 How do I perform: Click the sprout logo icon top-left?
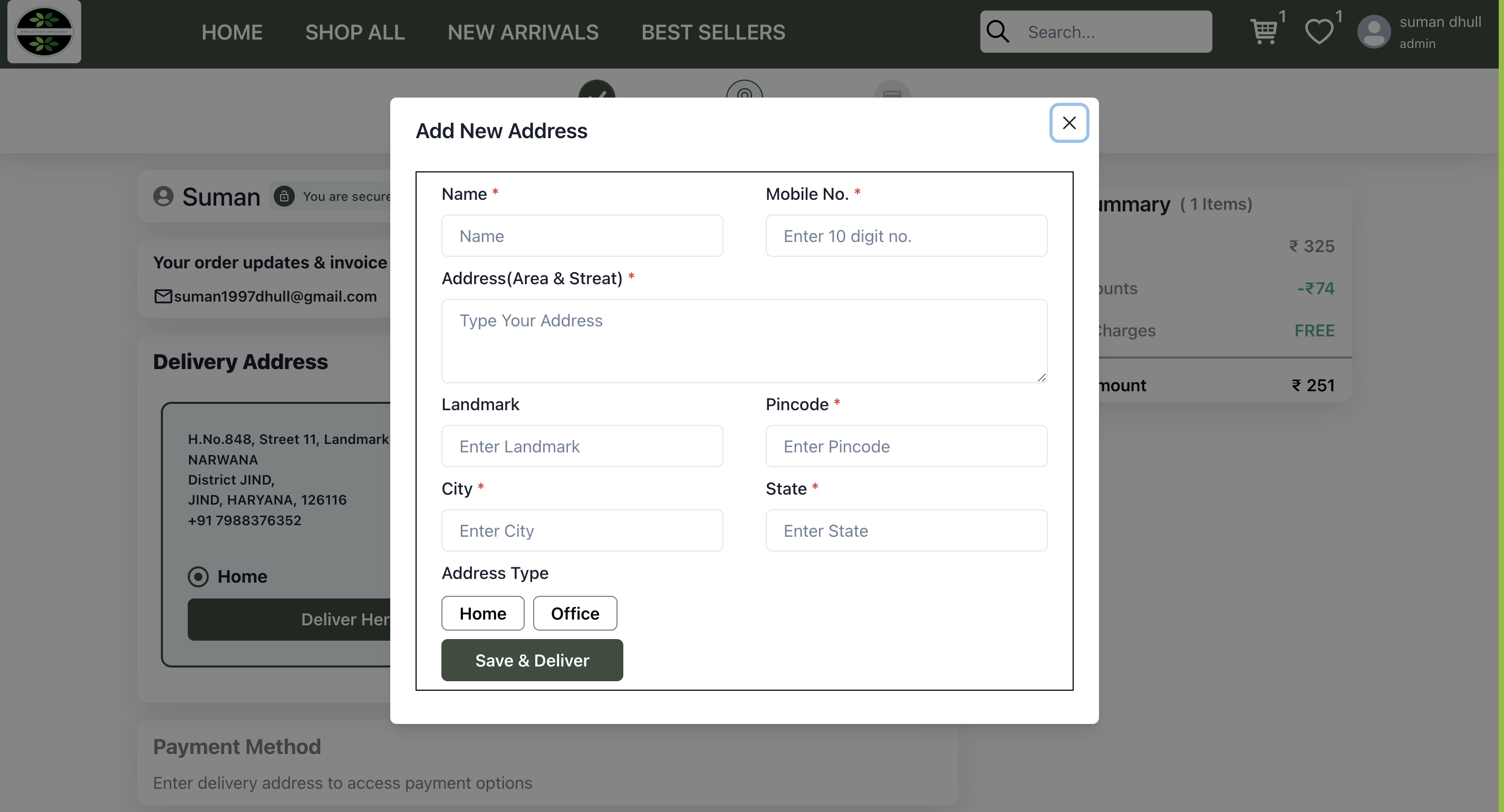pos(44,31)
